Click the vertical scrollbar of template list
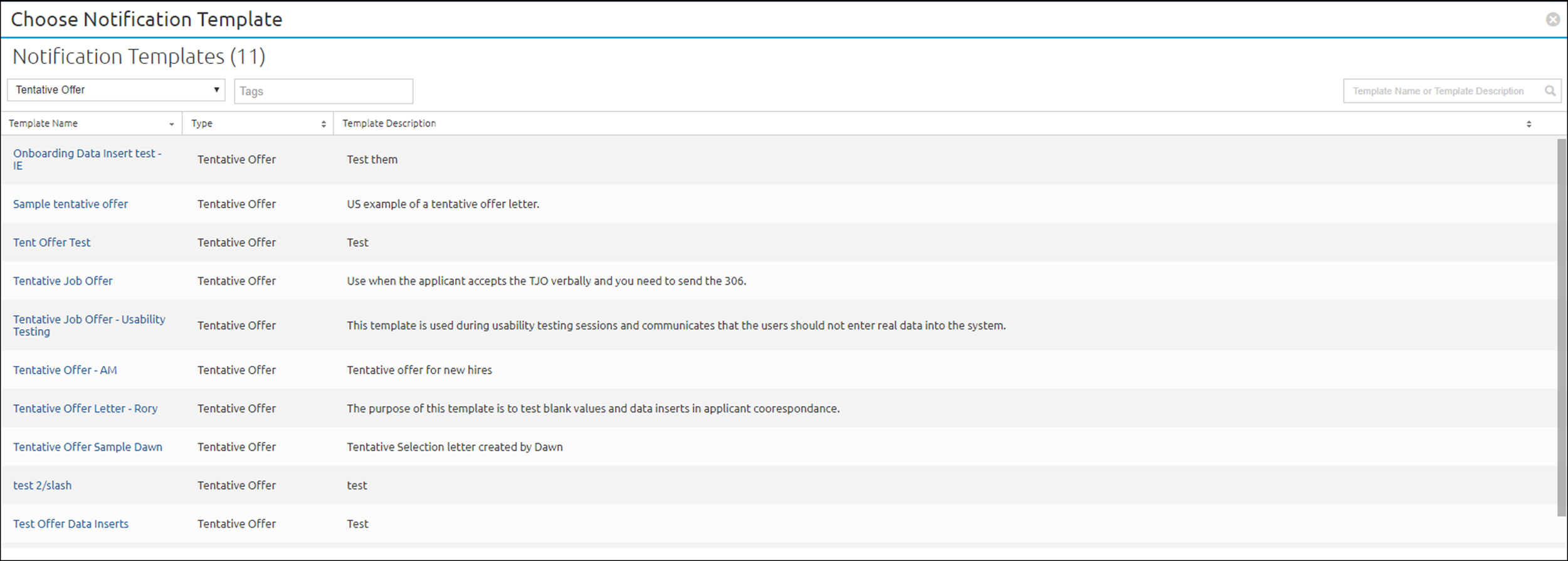This screenshot has width=1568, height=561. point(1561,327)
